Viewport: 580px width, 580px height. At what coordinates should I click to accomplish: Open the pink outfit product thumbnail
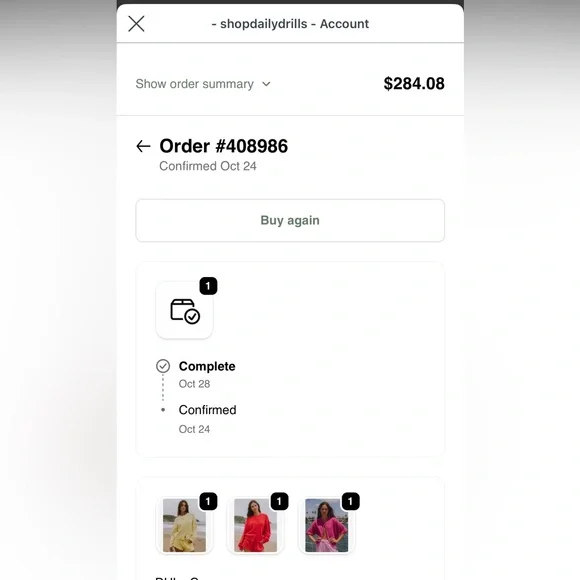[327, 525]
